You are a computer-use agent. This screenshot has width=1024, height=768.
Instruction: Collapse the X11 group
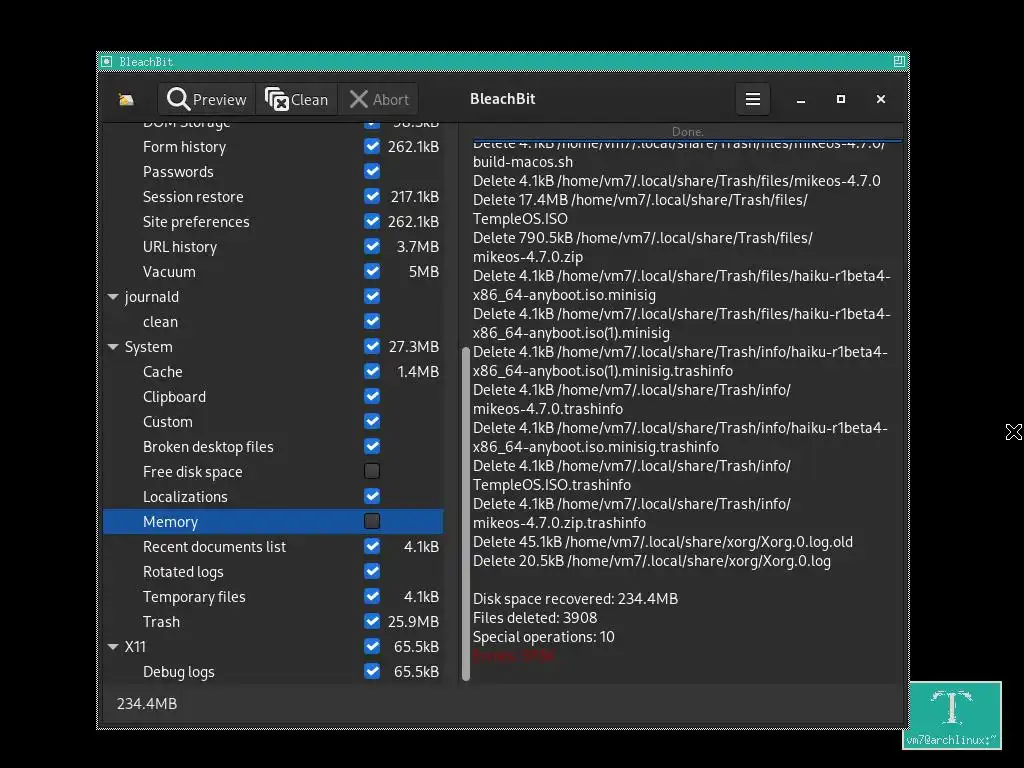pos(113,647)
